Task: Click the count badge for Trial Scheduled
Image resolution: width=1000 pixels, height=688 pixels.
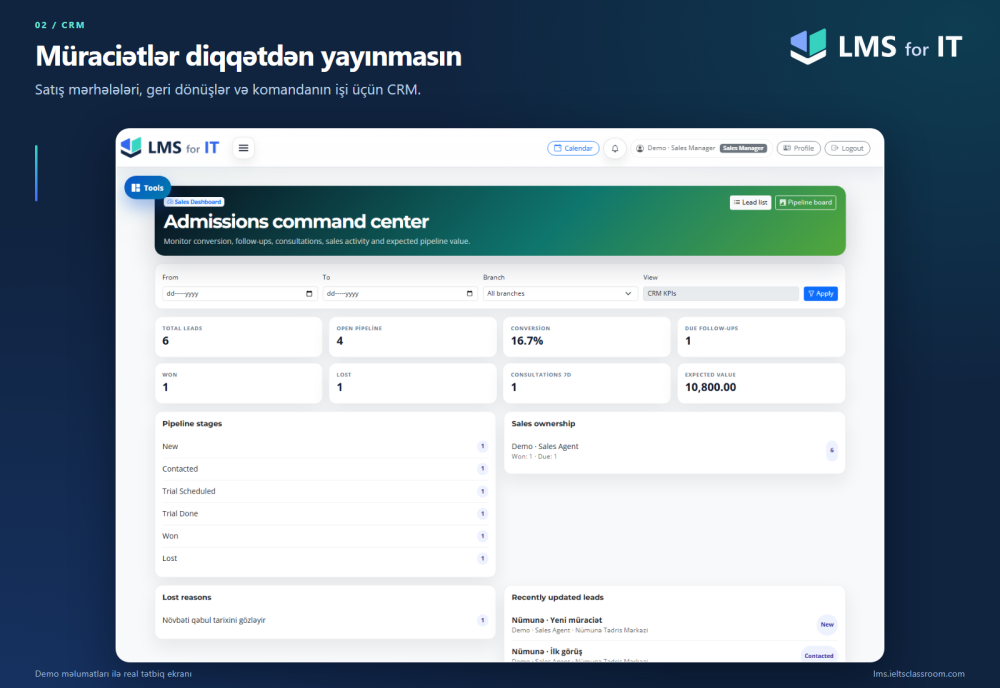Action: pyautogui.click(x=483, y=491)
